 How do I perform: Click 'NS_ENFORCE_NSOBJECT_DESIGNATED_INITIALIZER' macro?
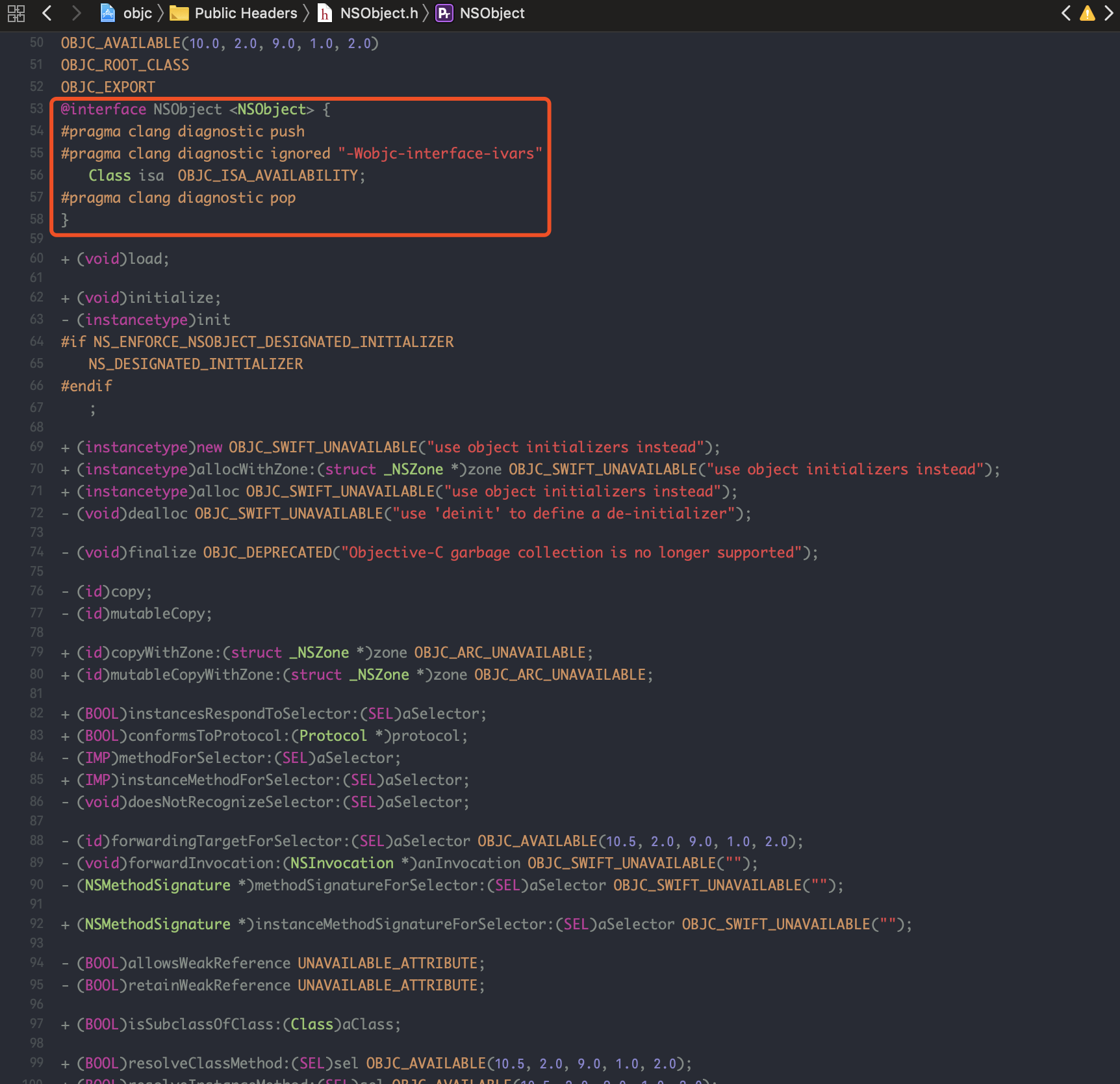click(x=274, y=342)
